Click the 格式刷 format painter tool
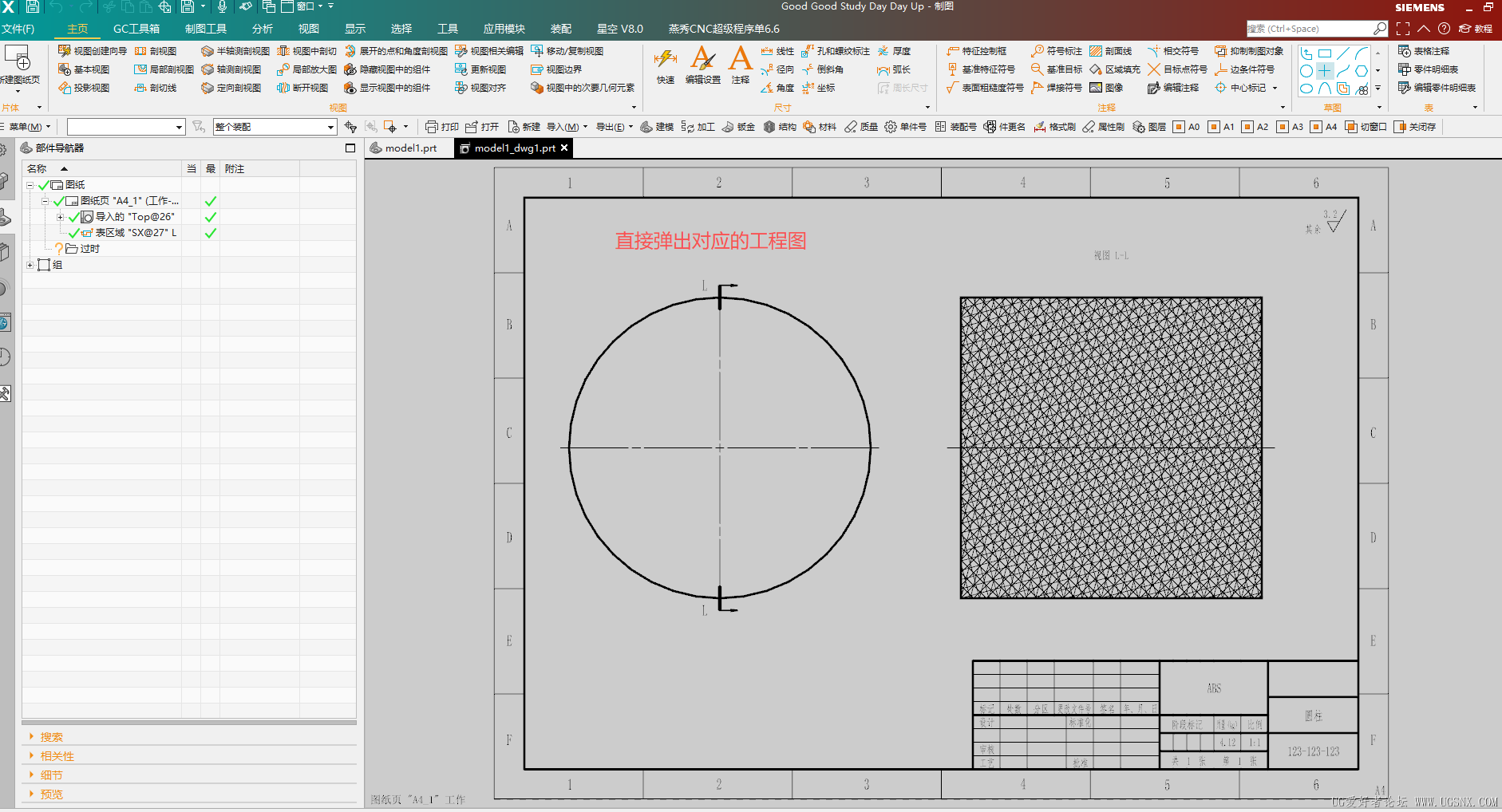 point(1054,127)
